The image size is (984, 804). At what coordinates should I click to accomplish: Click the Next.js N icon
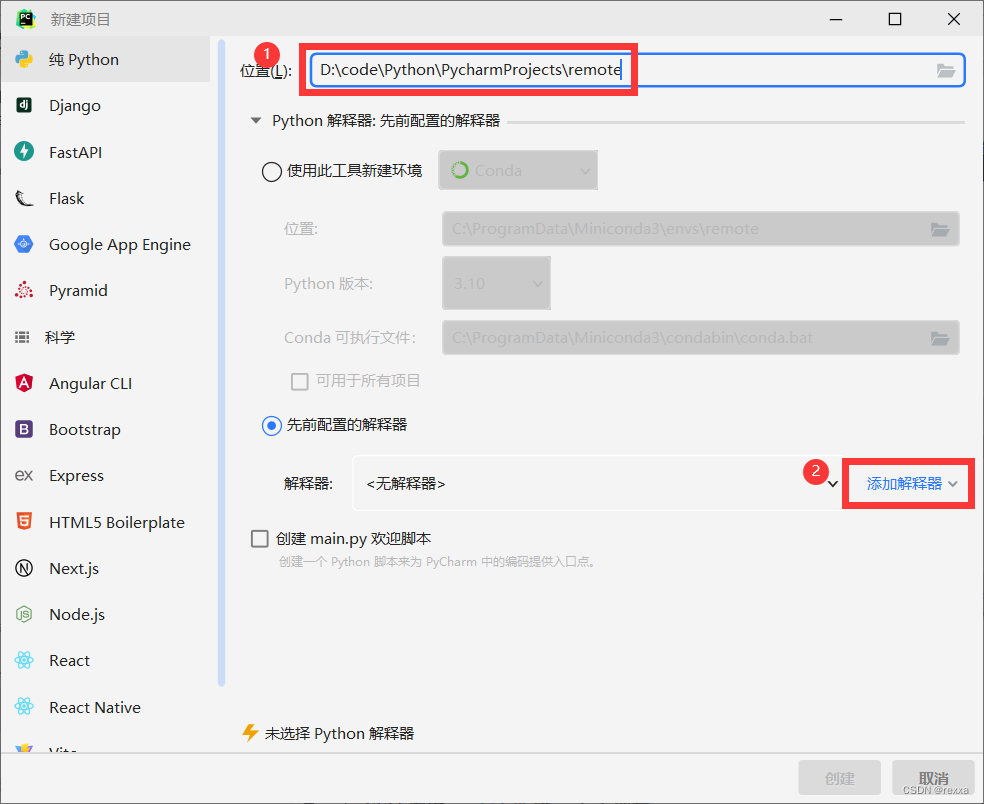[24, 568]
